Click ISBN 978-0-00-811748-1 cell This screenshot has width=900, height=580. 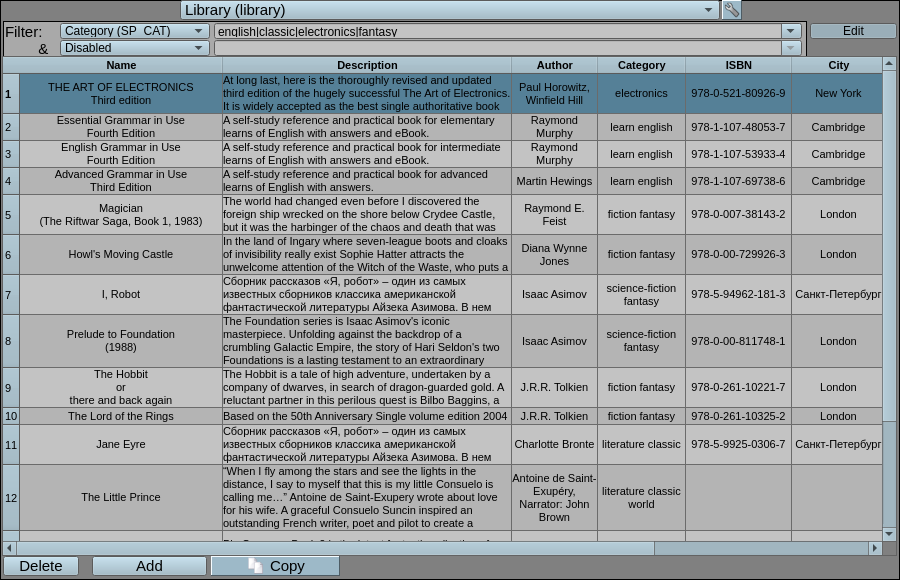738,341
